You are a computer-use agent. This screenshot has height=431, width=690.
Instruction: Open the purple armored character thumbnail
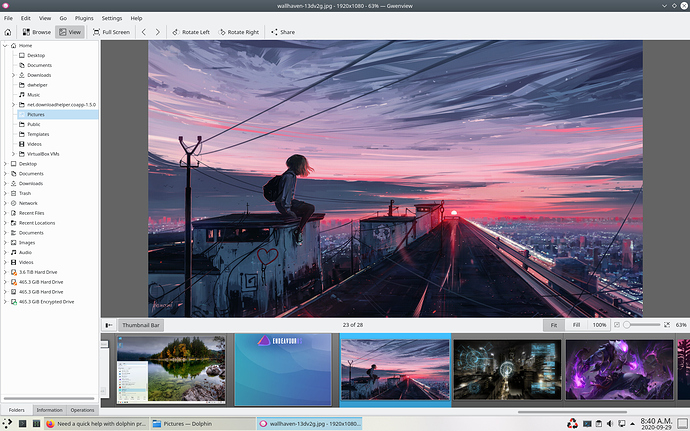619,369
